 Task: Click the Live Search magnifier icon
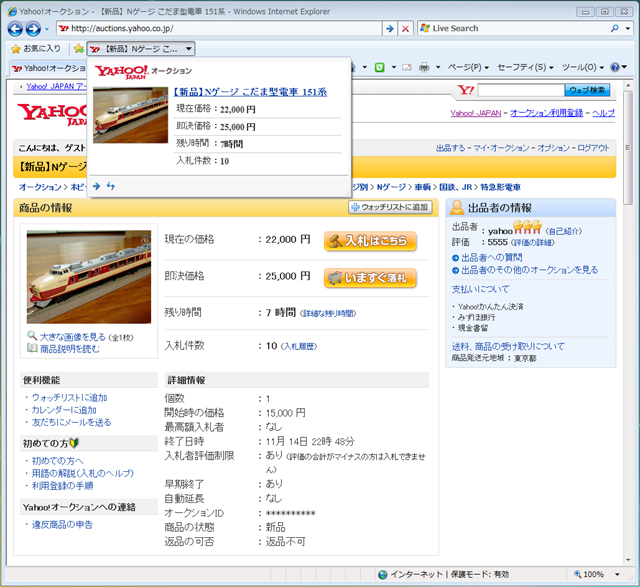tap(615, 29)
